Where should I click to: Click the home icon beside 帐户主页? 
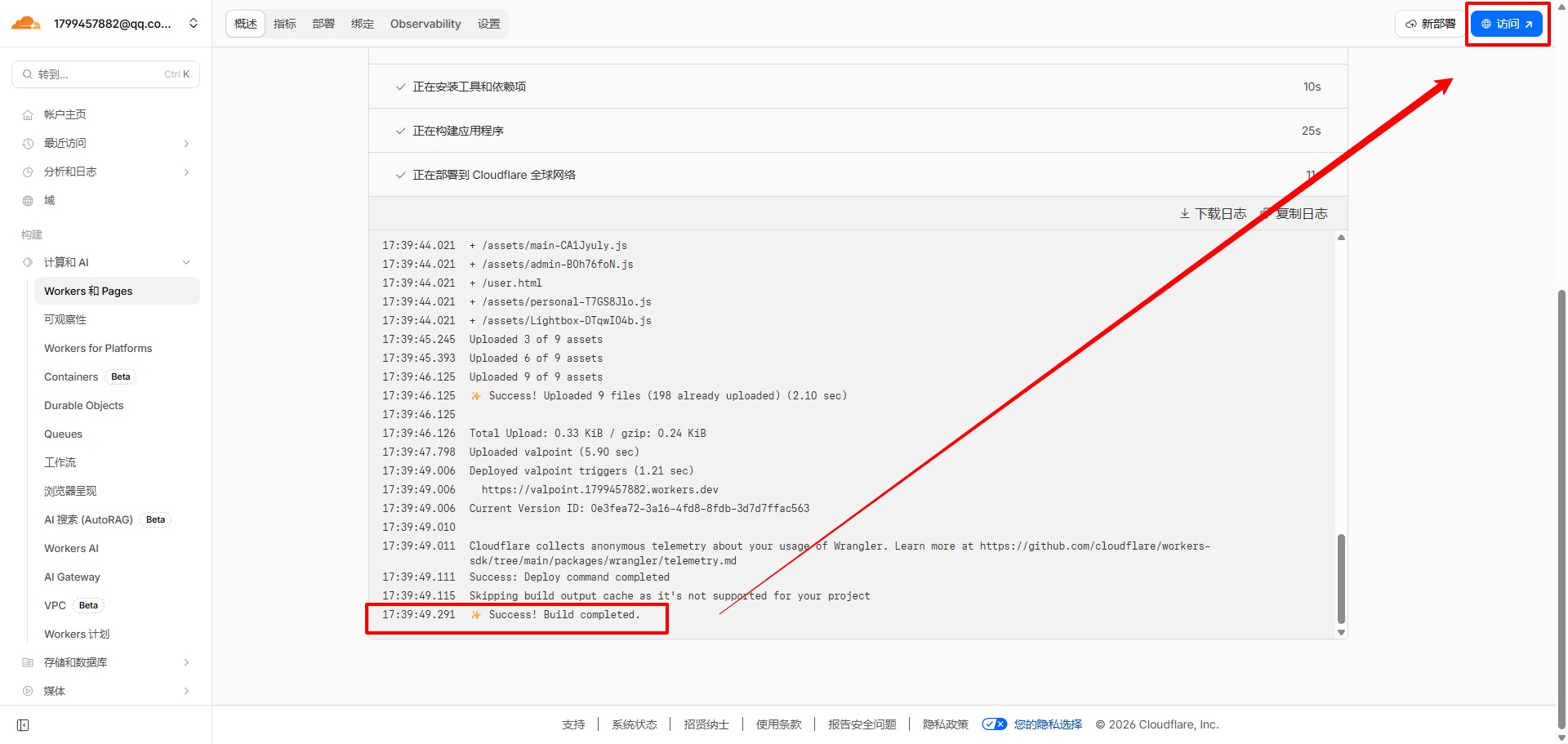pyautogui.click(x=28, y=115)
